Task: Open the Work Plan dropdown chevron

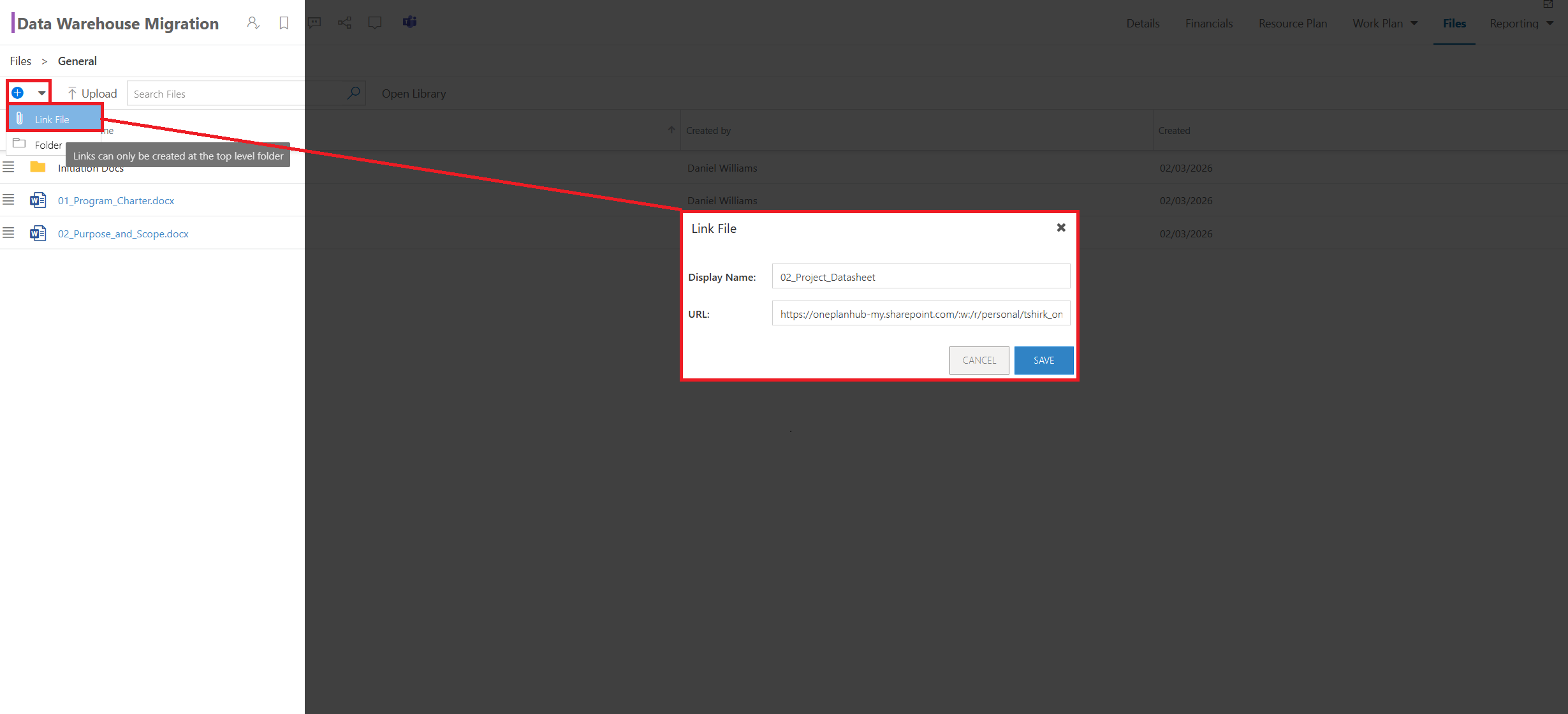Action: click(1413, 23)
